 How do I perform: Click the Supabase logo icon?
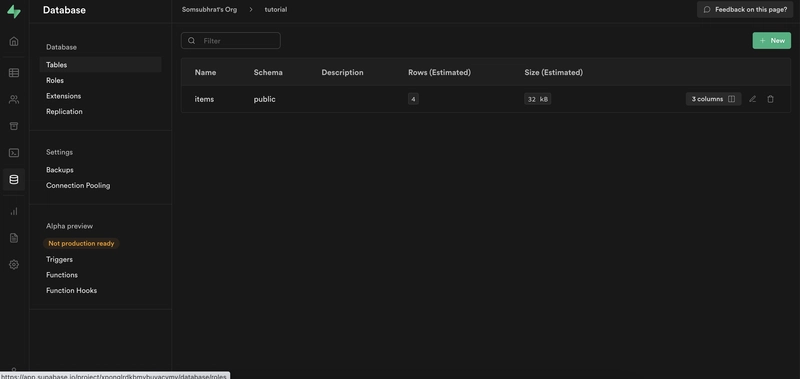click(x=14, y=12)
